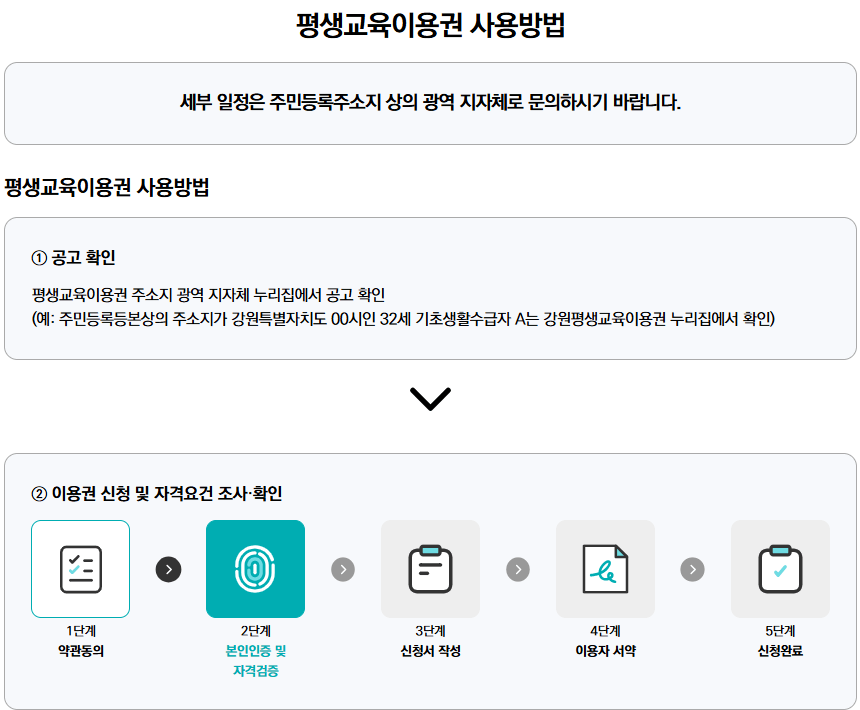Select the page title 평생교육이용권 사용방법
860x710 pixels.
(430, 25)
